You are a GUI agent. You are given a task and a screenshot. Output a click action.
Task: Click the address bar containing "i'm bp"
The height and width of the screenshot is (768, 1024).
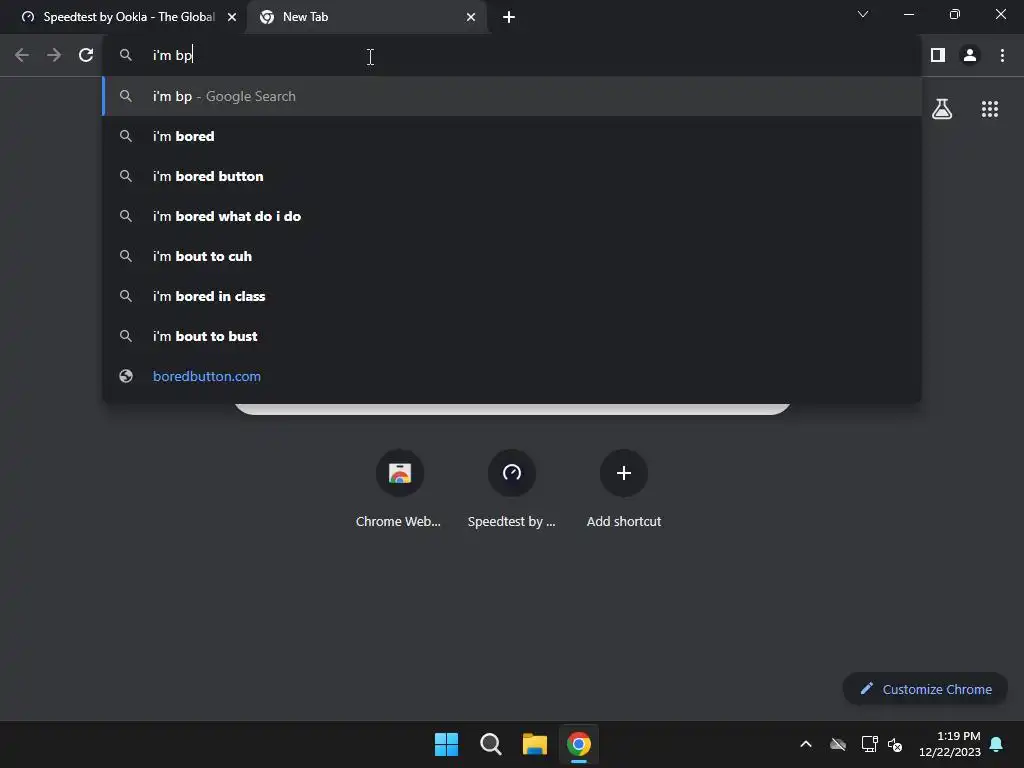click(x=512, y=55)
